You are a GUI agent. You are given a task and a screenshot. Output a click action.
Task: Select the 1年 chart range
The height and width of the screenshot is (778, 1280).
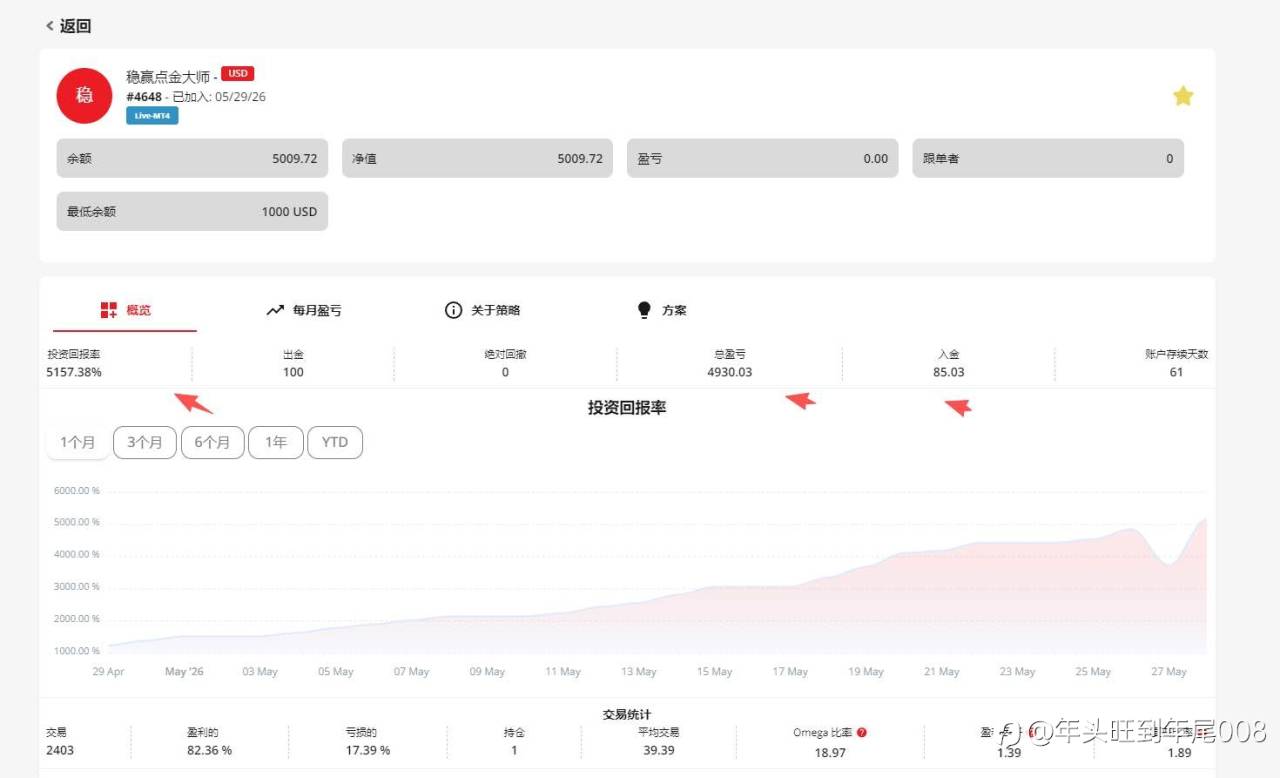click(276, 442)
